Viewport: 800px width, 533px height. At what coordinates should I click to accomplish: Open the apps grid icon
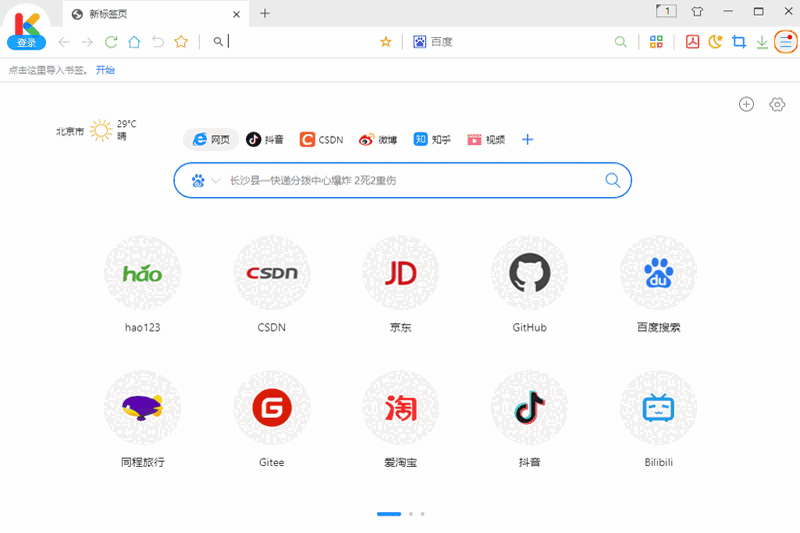656,42
